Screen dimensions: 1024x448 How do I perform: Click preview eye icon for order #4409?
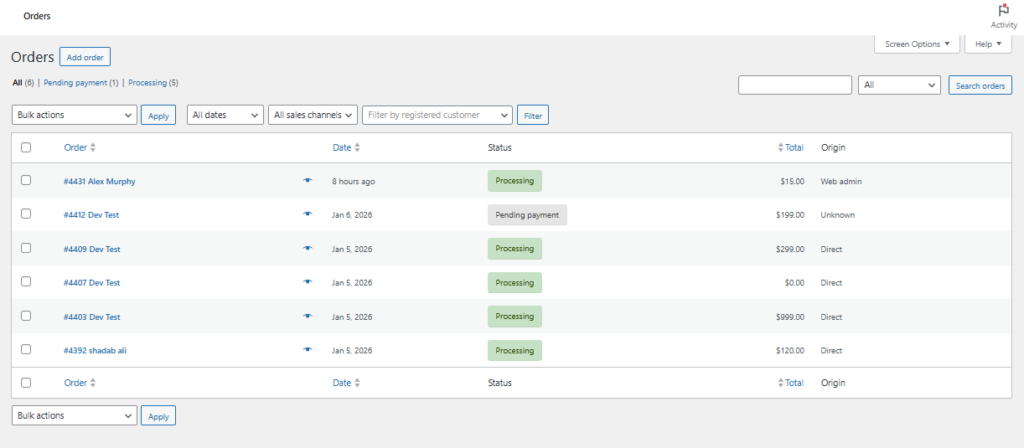308,248
